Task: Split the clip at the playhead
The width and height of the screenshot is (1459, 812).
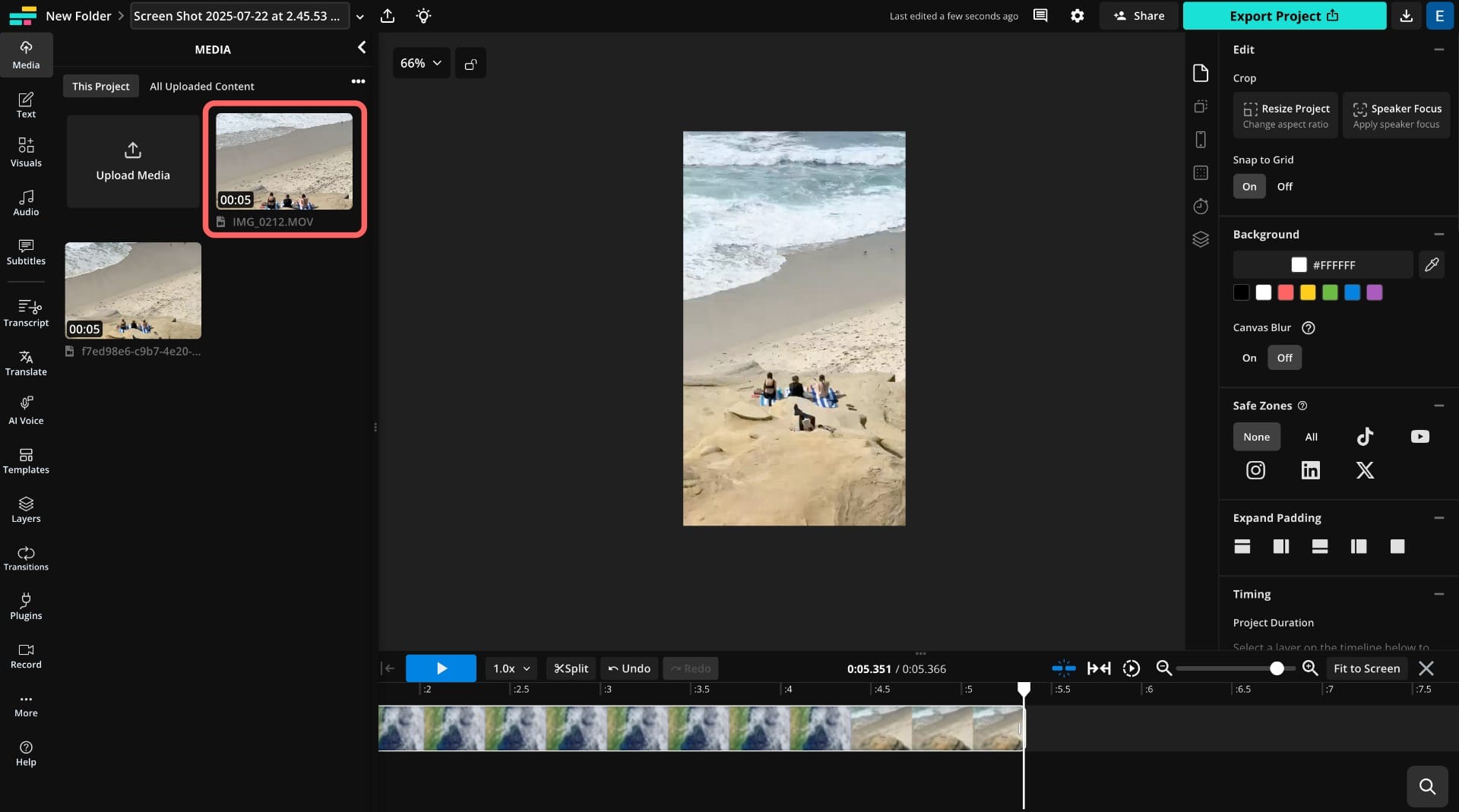Action: [x=571, y=668]
